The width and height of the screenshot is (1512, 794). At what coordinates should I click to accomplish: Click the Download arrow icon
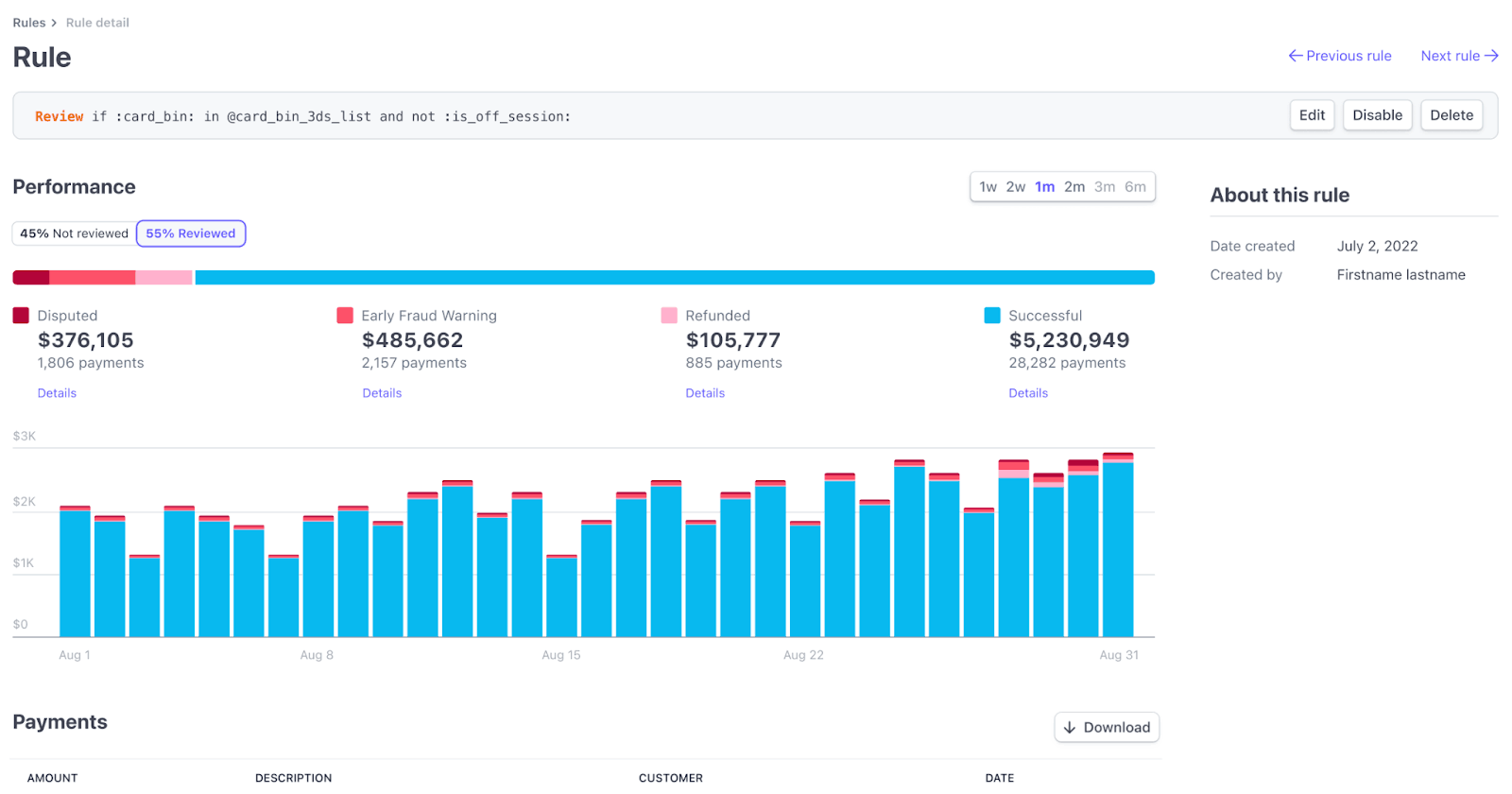tap(1070, 727)
